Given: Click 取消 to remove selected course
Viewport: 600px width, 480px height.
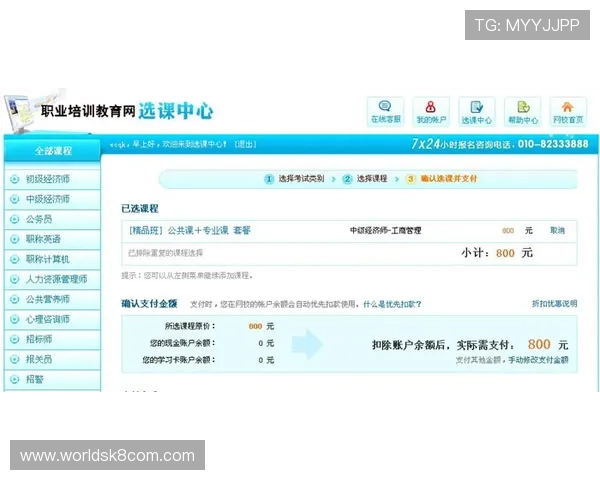Looking at the screenshot, I should (x=557, y=230).
